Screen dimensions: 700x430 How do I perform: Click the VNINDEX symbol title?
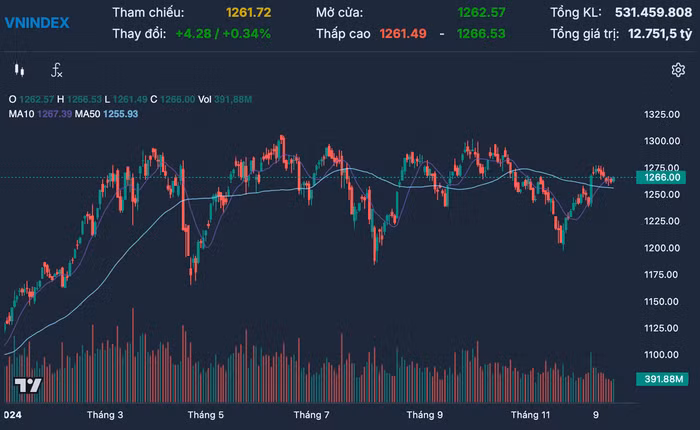[37, 22]
